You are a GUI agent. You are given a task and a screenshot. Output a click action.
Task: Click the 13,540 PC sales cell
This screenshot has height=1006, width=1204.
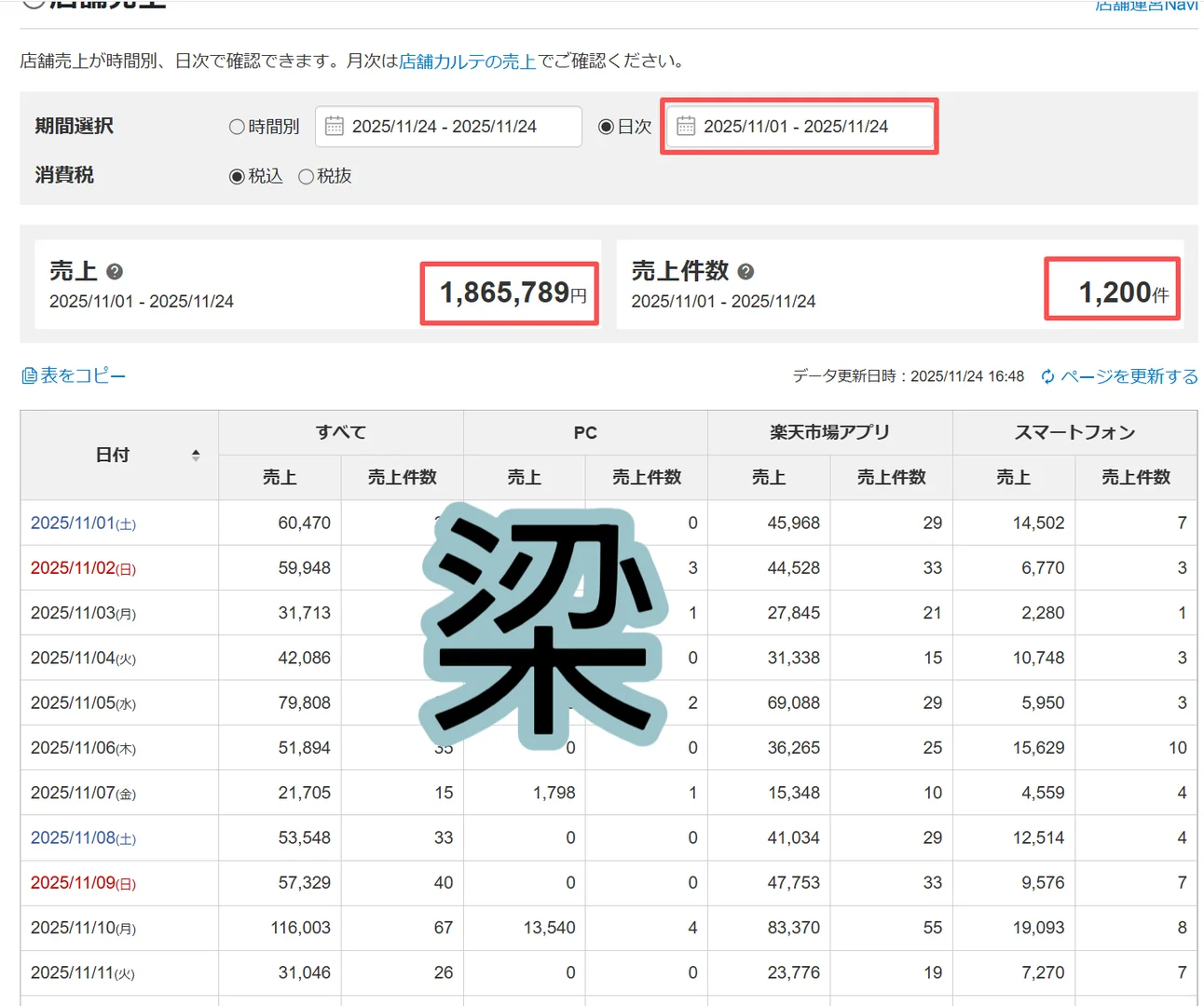(525, 928)
